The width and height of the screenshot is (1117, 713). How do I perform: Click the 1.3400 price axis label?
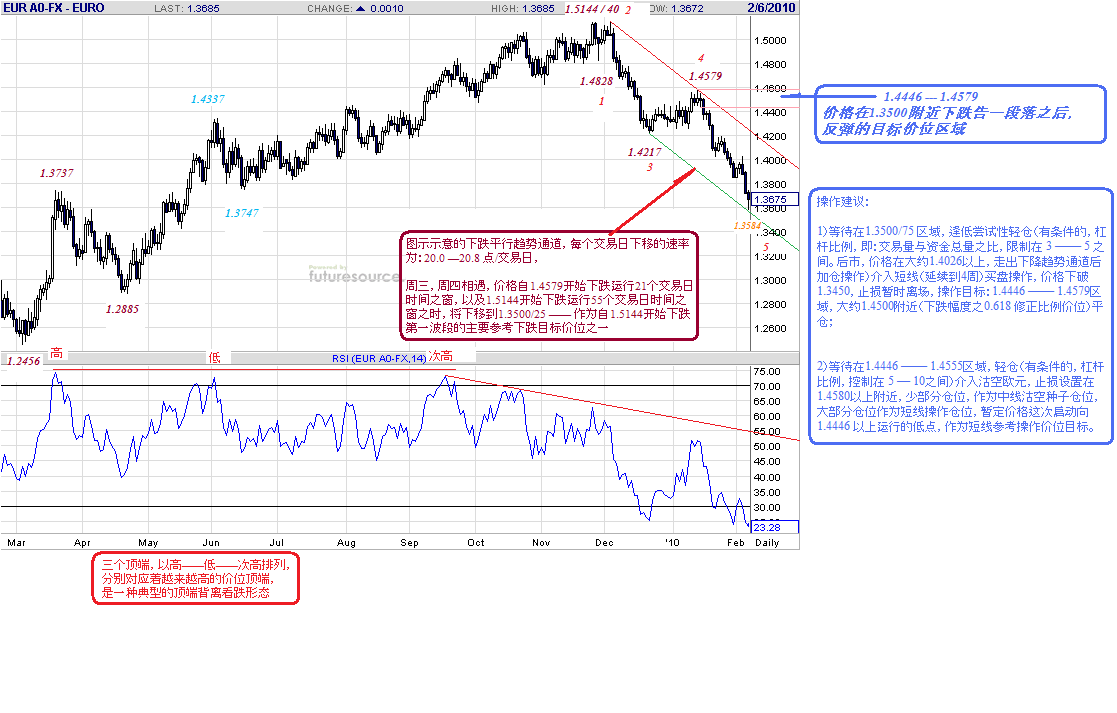click(x=770, y=233)
